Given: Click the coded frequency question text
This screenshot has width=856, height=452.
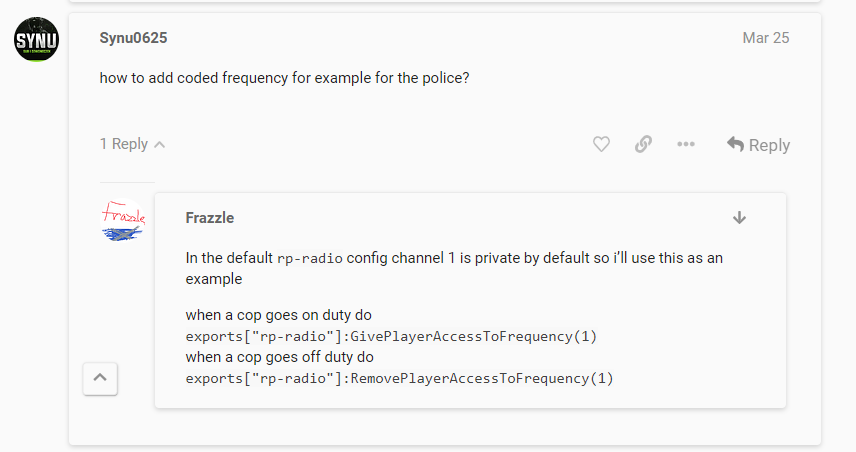Looking at the screenshot, I should (284, 77).
